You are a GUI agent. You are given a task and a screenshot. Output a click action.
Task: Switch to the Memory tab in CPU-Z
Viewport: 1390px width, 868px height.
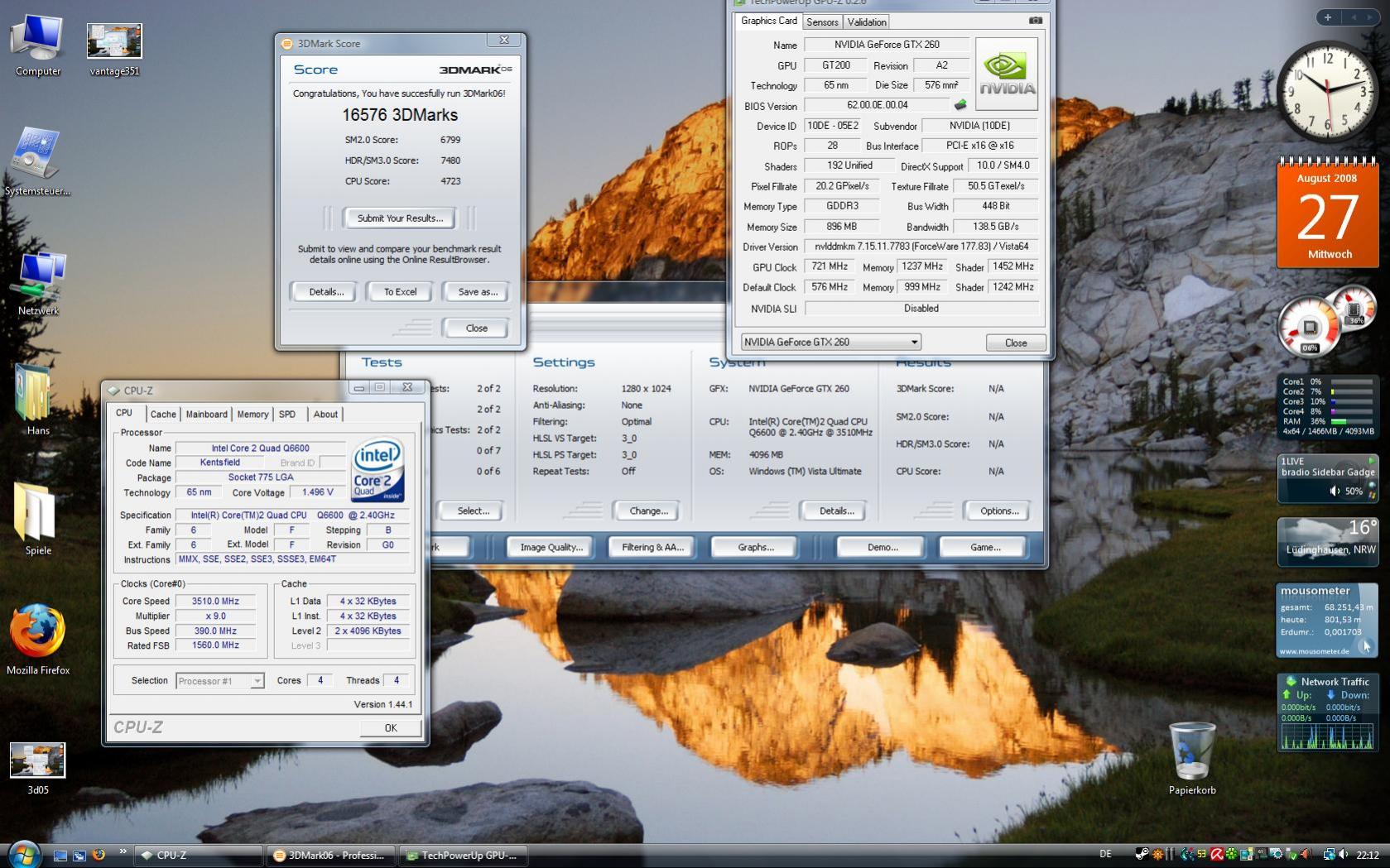pyautogui.click(x=253, y=415)
